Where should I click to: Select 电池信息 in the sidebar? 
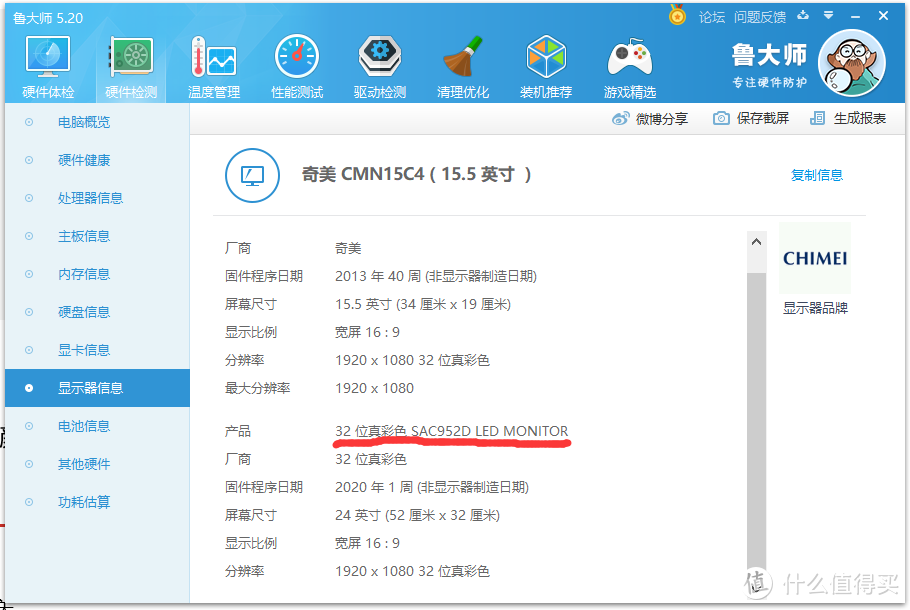(x=97, y=426)
